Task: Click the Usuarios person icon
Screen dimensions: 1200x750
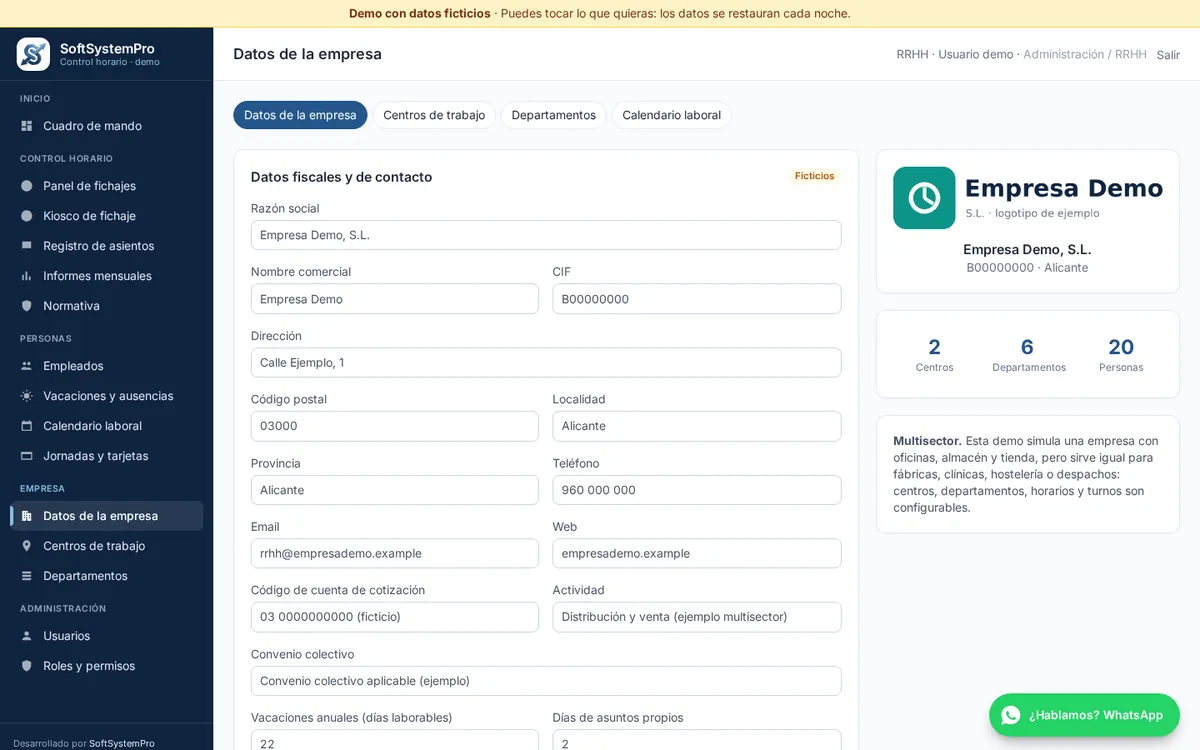Action: click(27, 636)
